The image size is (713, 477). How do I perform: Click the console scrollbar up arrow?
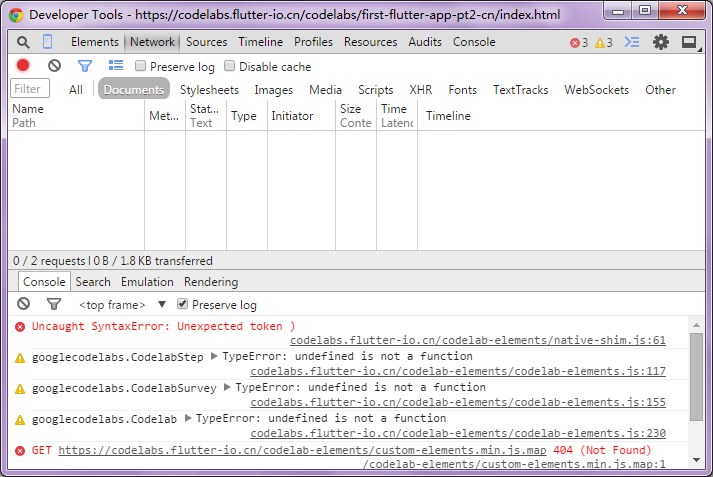[x=696, y=325]
